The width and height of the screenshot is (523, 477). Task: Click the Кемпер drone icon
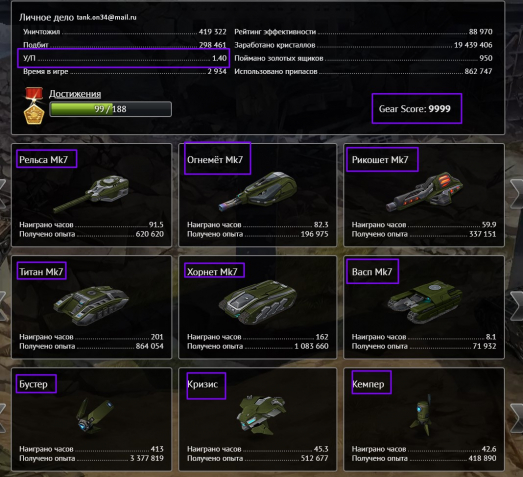421,415
